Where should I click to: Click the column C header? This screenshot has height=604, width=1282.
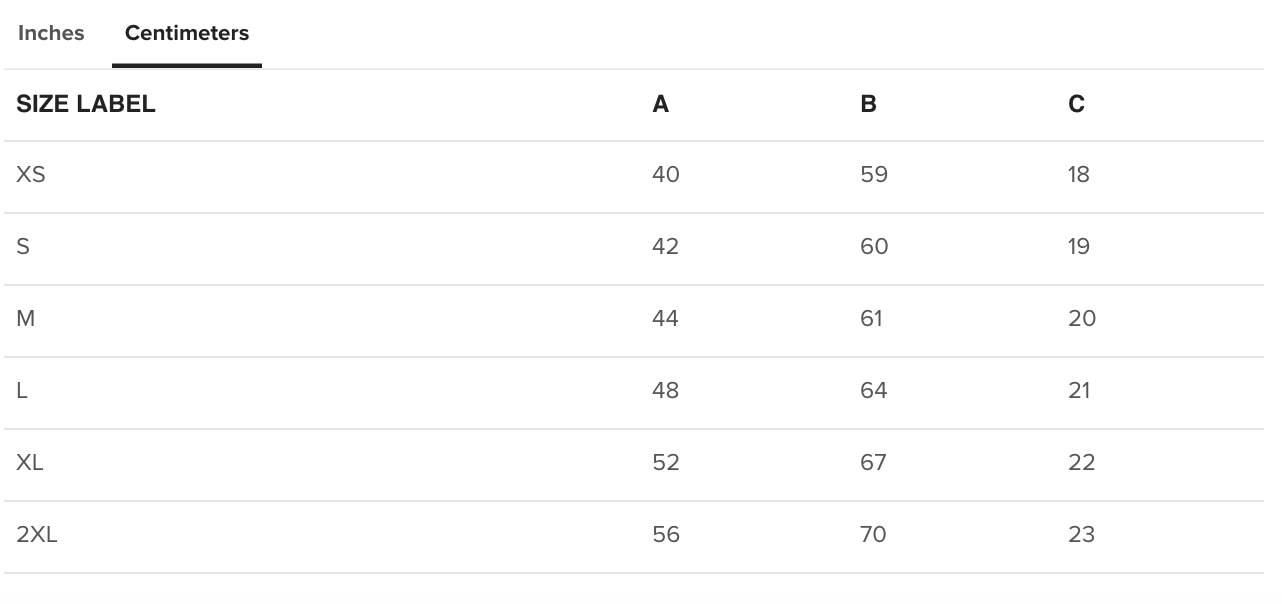[1076, 104]
